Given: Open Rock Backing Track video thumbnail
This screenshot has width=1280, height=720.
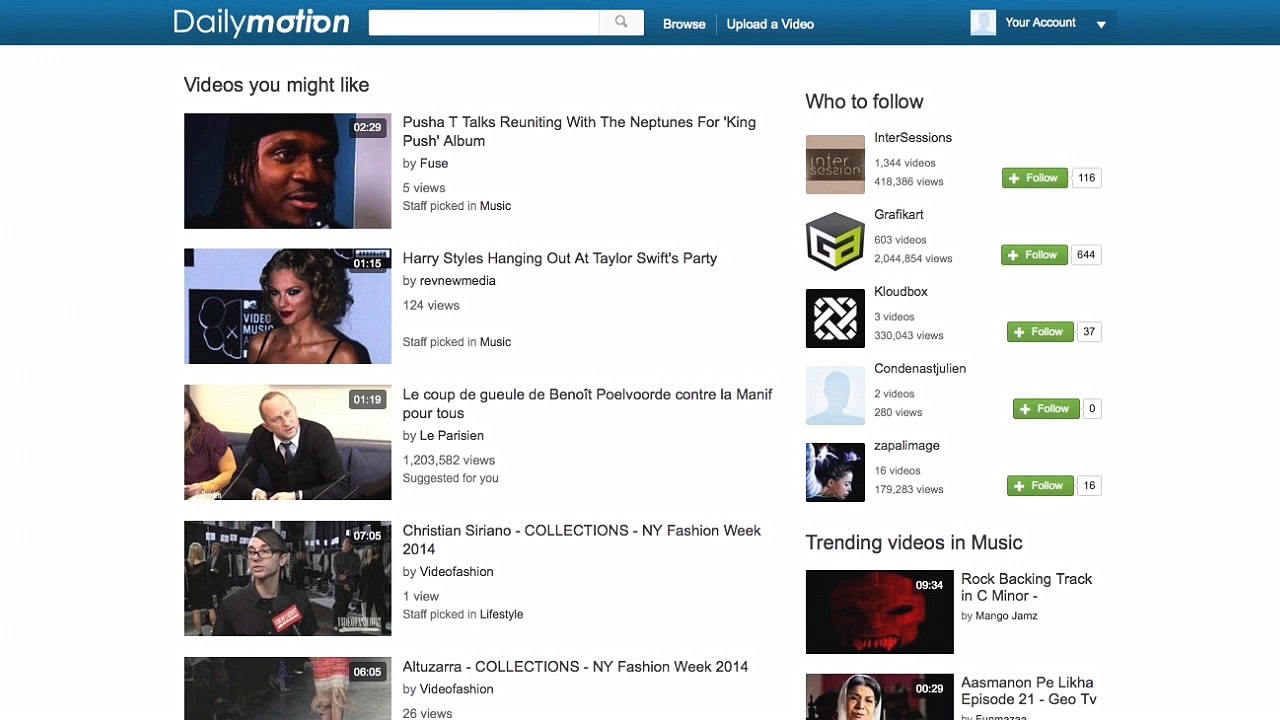Looking at the screenshot, I should (x=880, y=612).
